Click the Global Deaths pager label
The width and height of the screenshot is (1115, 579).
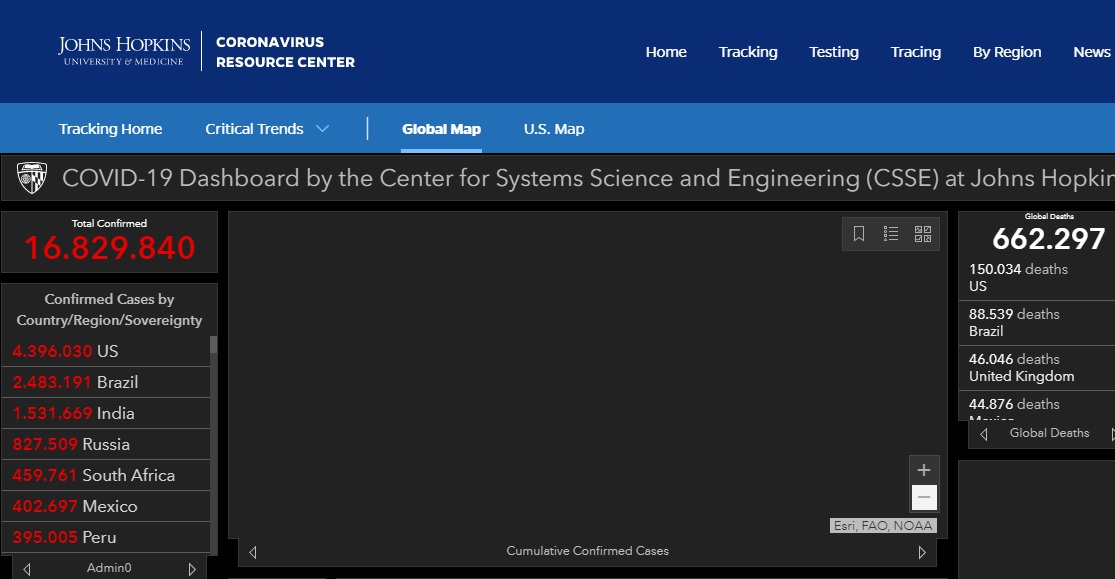1050,432
